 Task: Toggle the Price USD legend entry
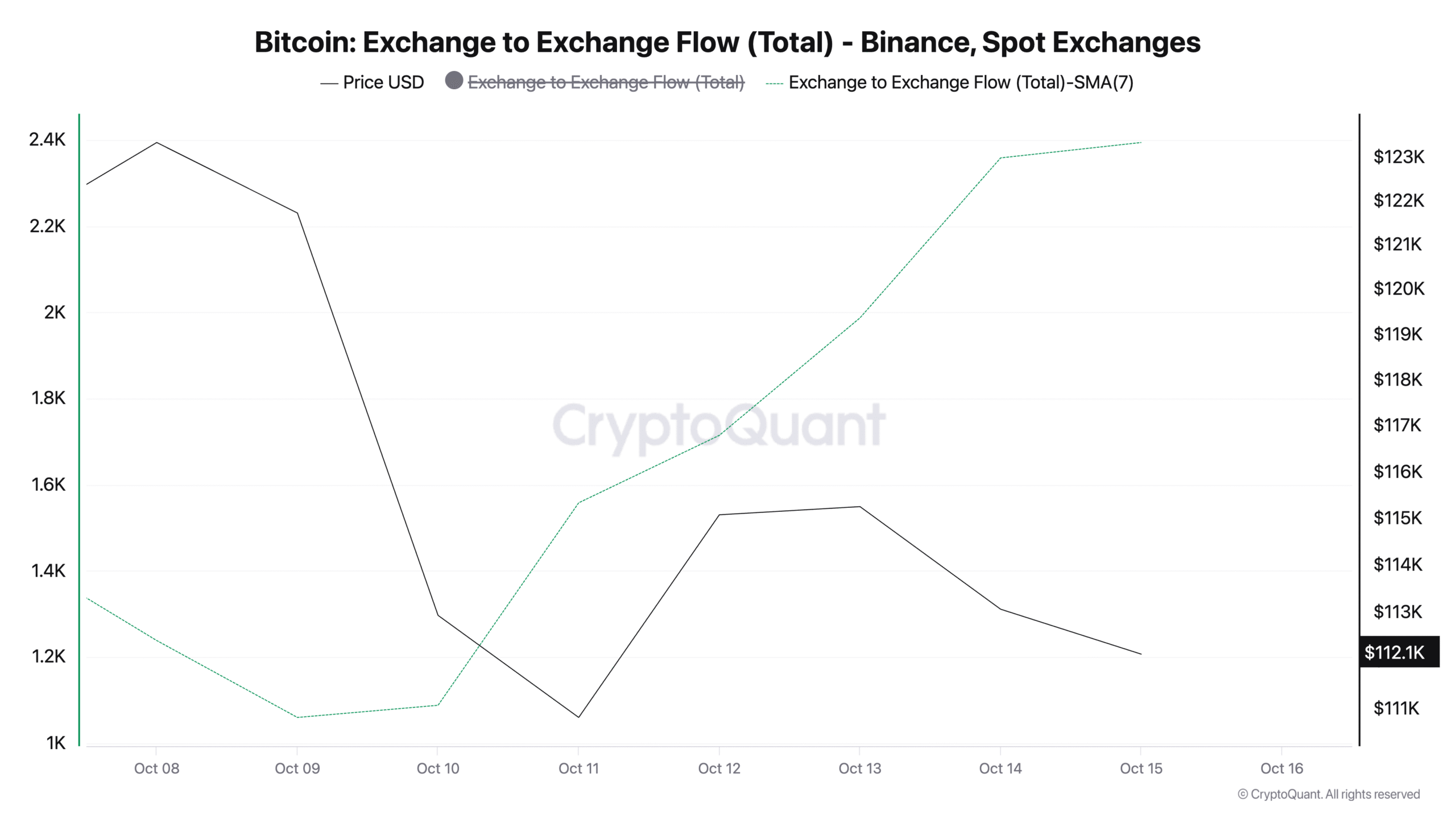pos(383,82)
